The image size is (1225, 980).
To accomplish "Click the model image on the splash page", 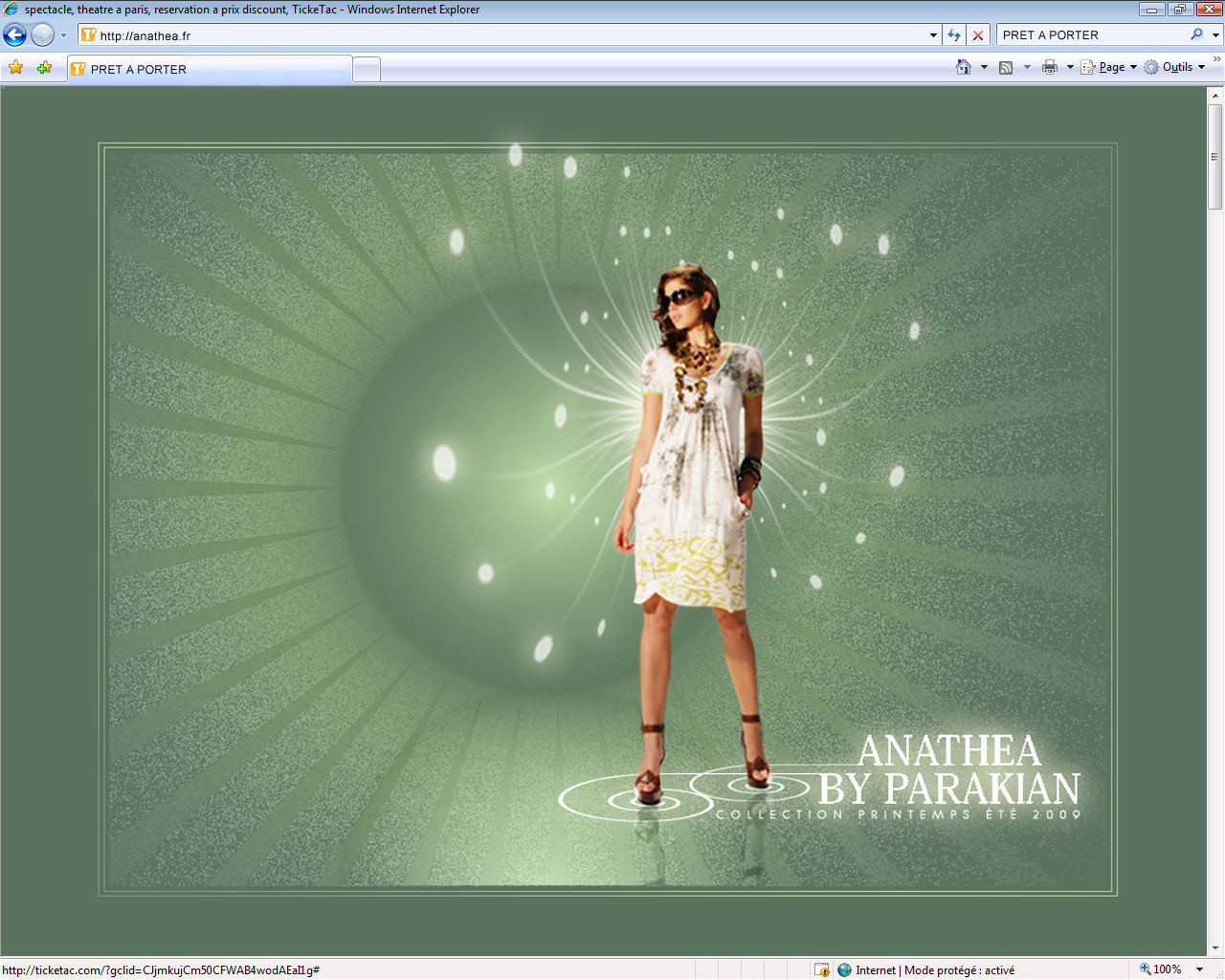I will (693, 536).
